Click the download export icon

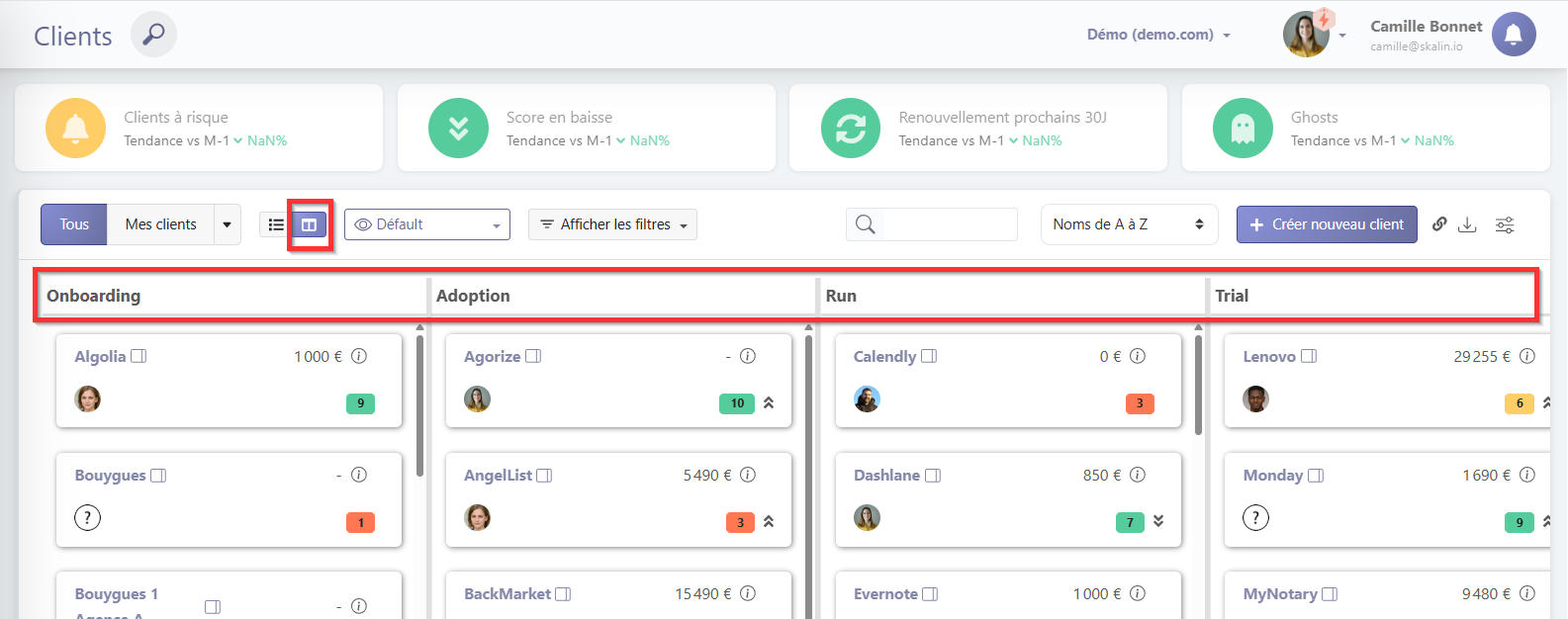pos(1468,224)
